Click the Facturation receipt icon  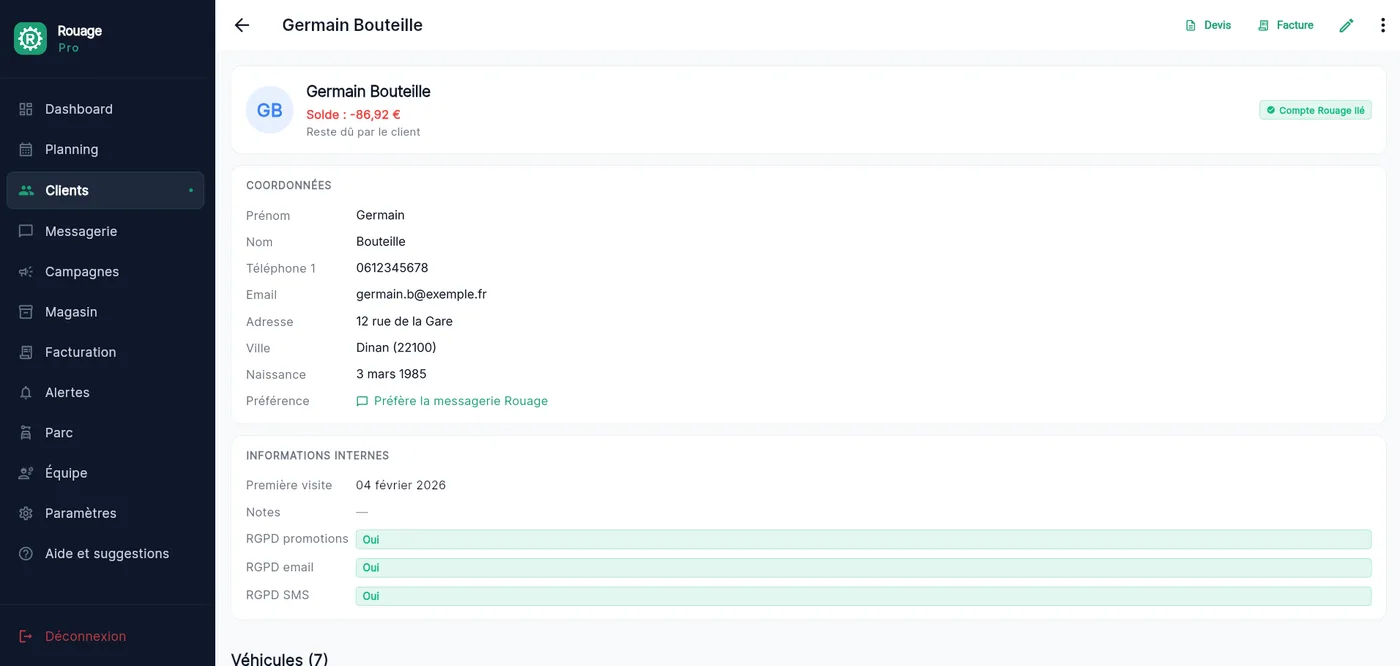click(x=26, y=352)
